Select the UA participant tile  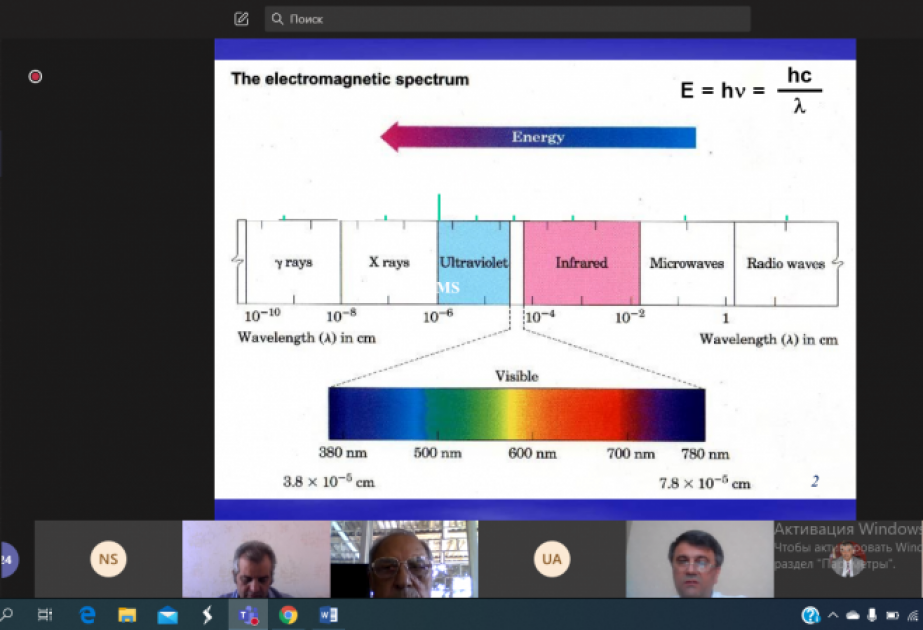[x=552, y=559]
